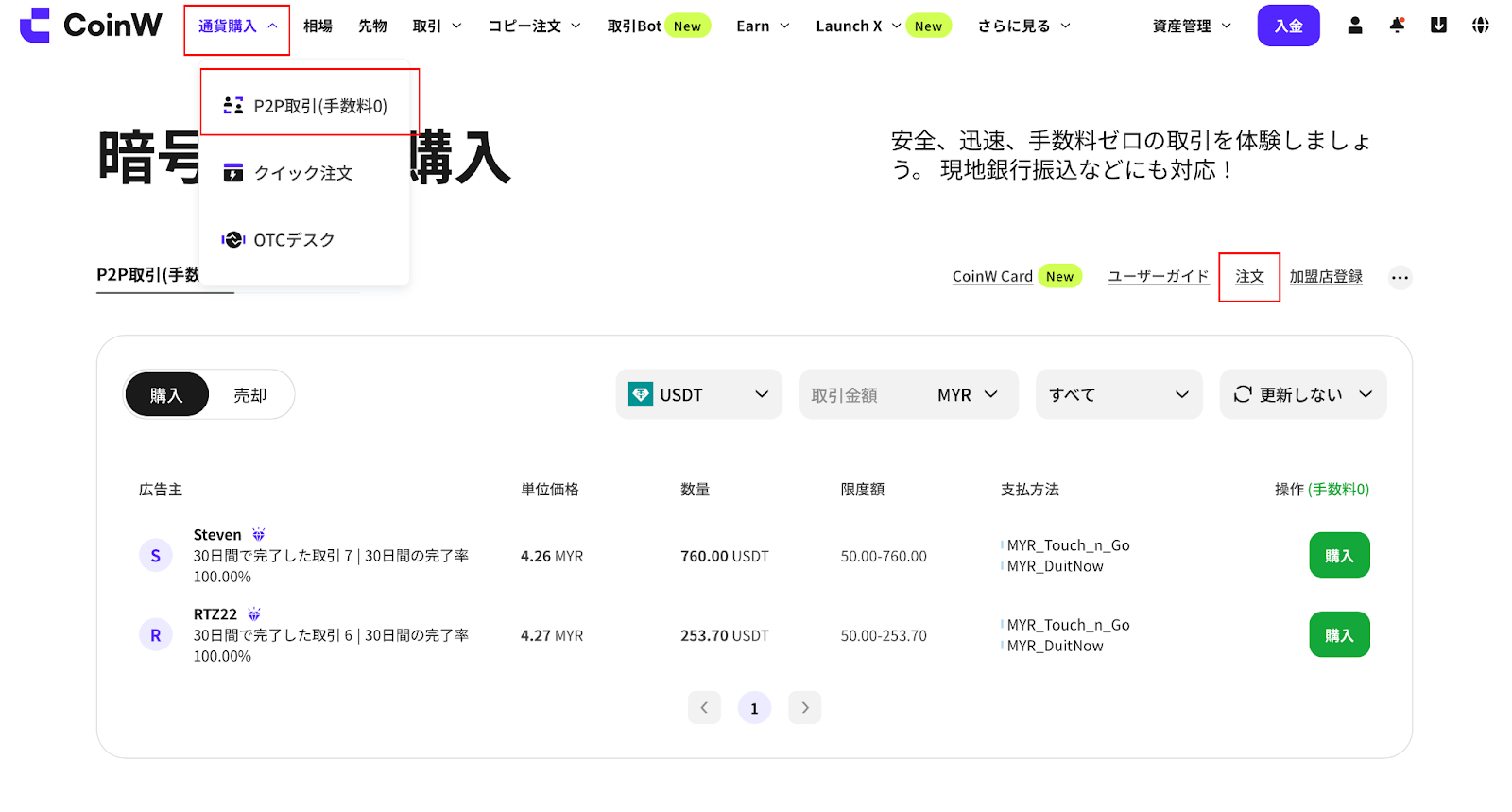Click the 50.00-253.70 limit value
Screen dimensions: 1512x812
coord(884,636)
